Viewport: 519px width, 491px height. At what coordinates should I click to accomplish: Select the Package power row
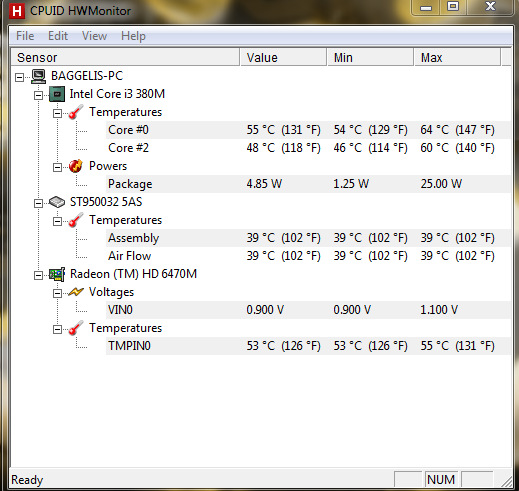309,184
